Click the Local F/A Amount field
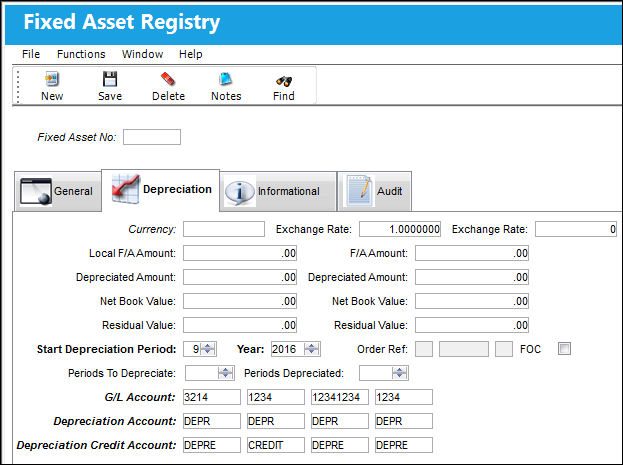The height and width of the screenshot is (465, 623). point(240,253)
